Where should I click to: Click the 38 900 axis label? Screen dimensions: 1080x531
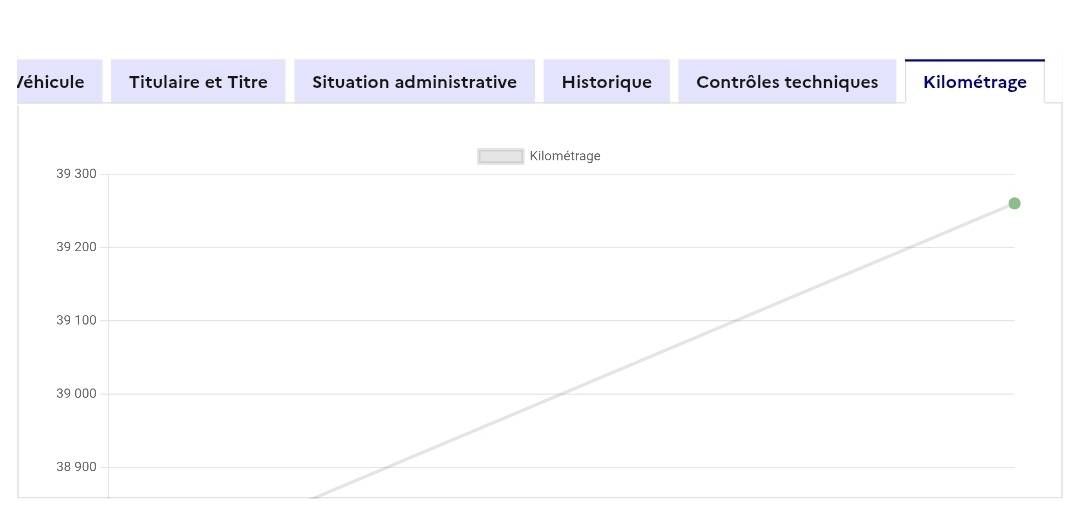[76, 467]
